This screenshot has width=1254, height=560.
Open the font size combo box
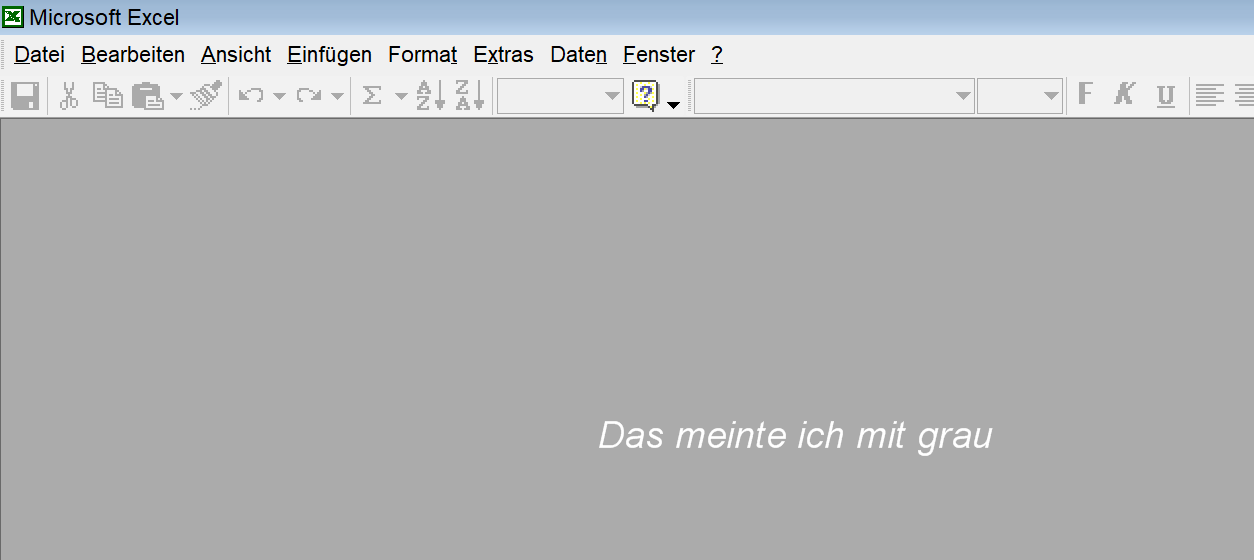(1020, 96)
